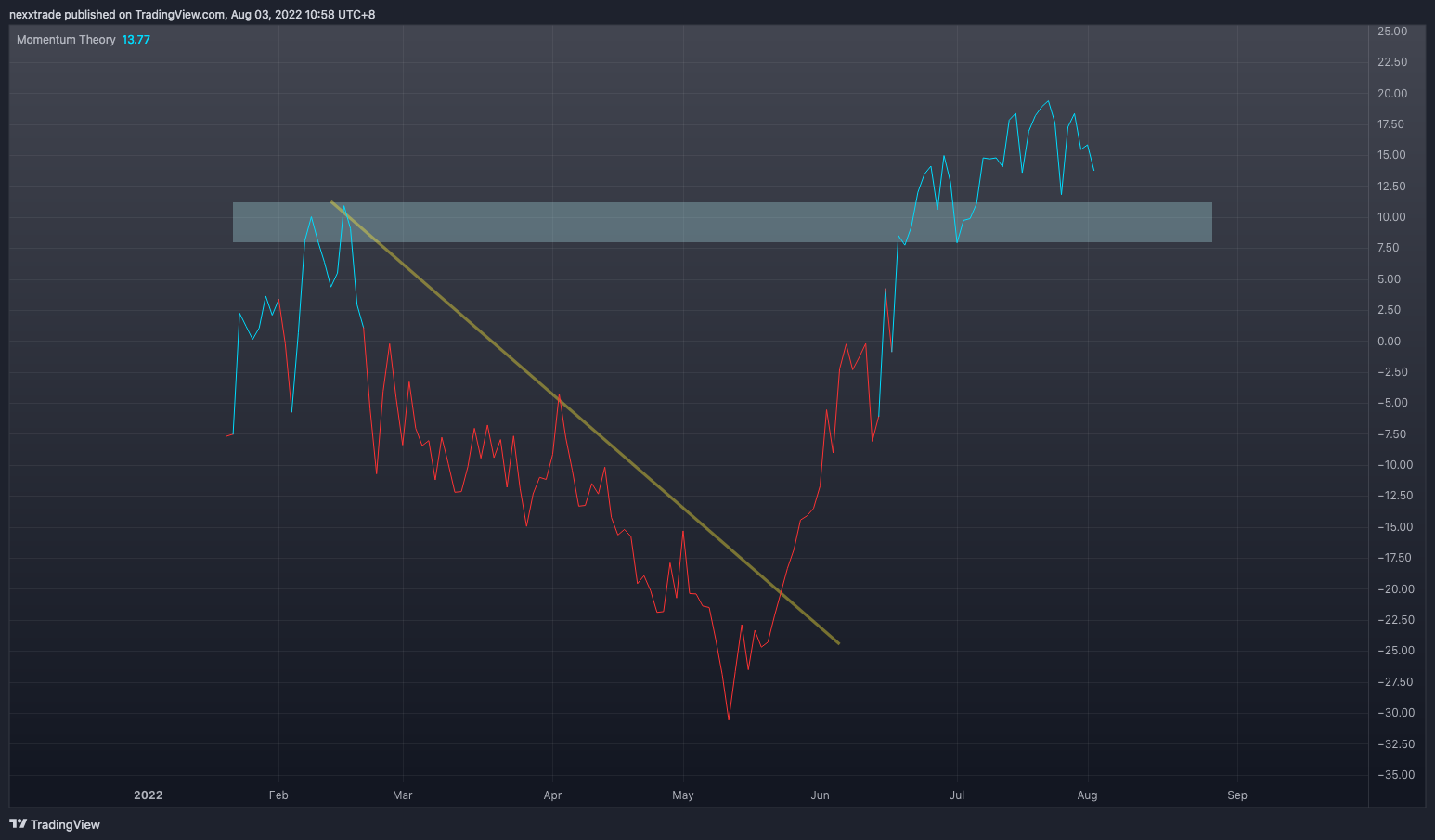Click the Momentum Theory indicator label
Image resolution: width=1435 pixels, height=840 pixels.
66,40
